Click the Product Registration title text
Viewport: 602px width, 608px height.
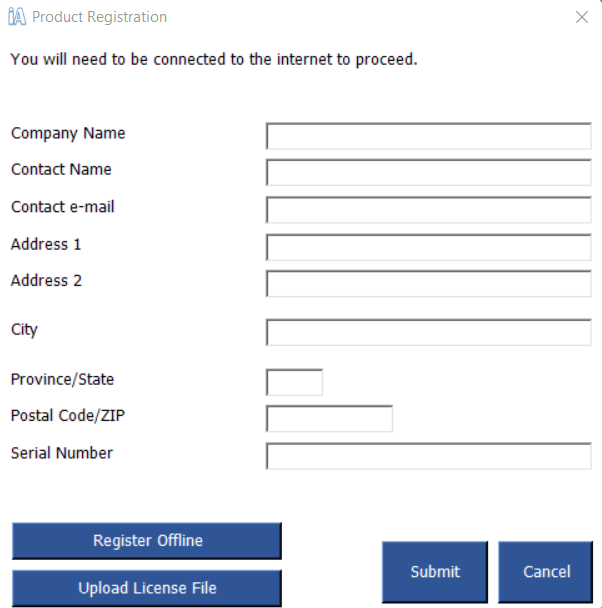(99, 17)
